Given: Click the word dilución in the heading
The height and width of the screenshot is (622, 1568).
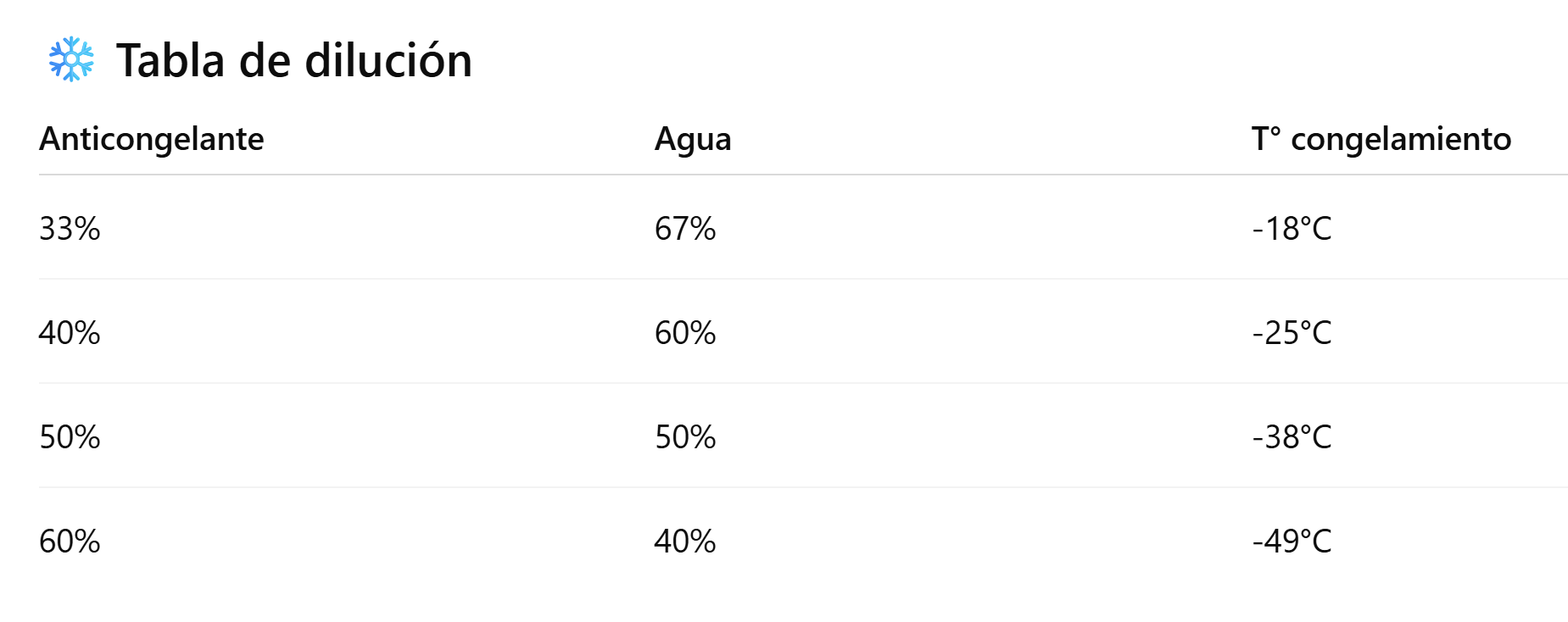Looking at the screenshot, I should point(388,61).
